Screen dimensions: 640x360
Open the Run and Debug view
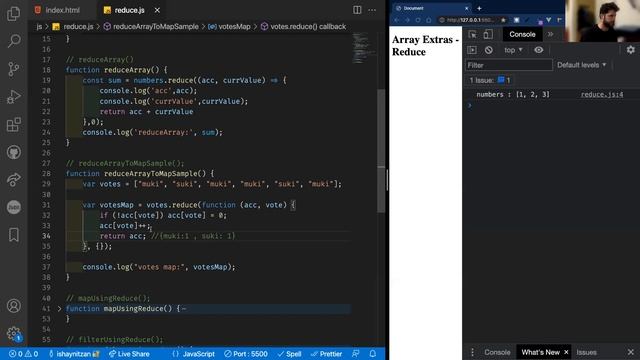[13, 97]
